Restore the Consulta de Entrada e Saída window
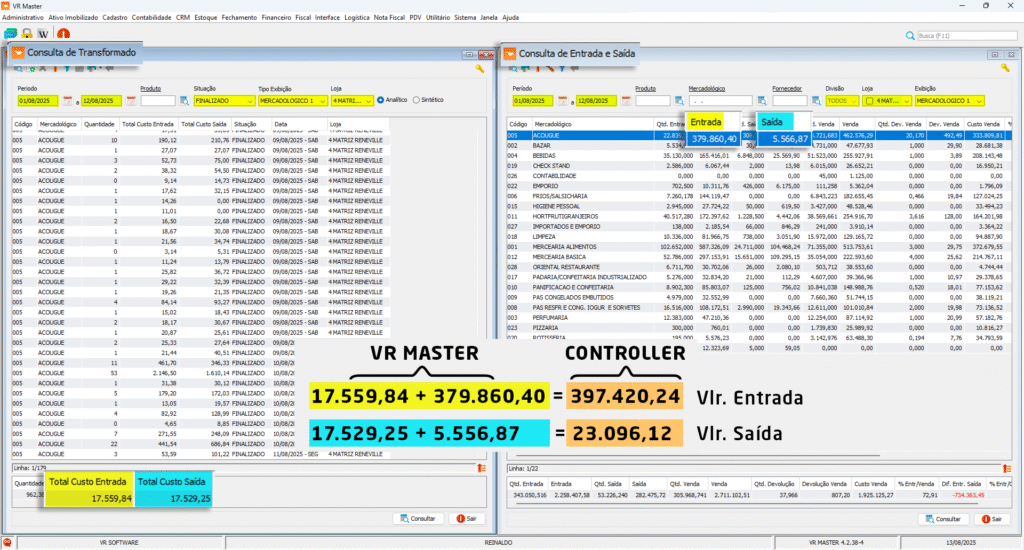This screenshot has height=550, width=1024. pyautogui.click(x=995, y=55)
